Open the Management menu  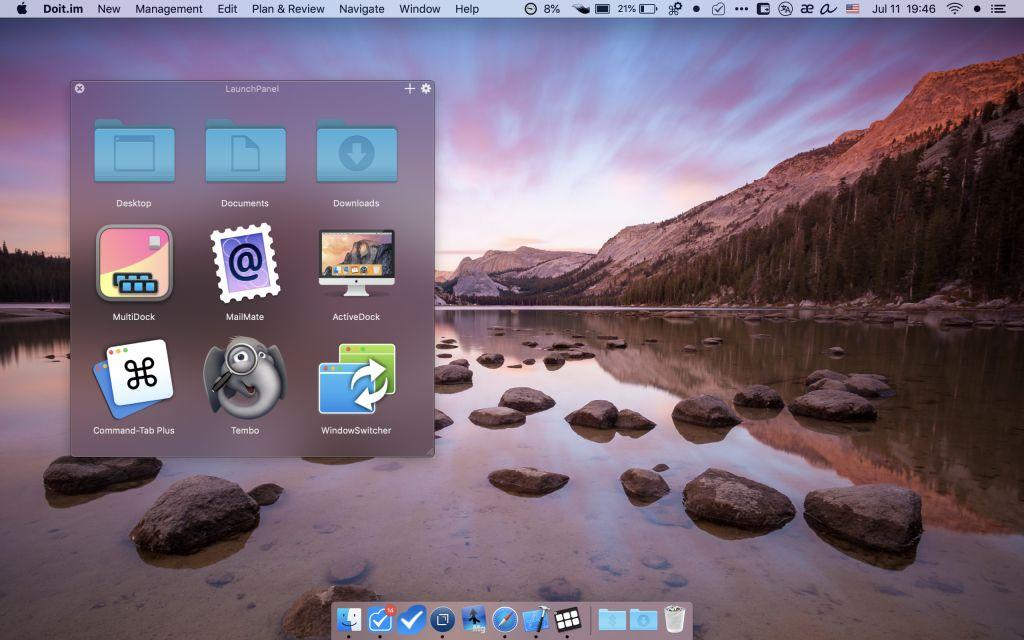point(168,9)
